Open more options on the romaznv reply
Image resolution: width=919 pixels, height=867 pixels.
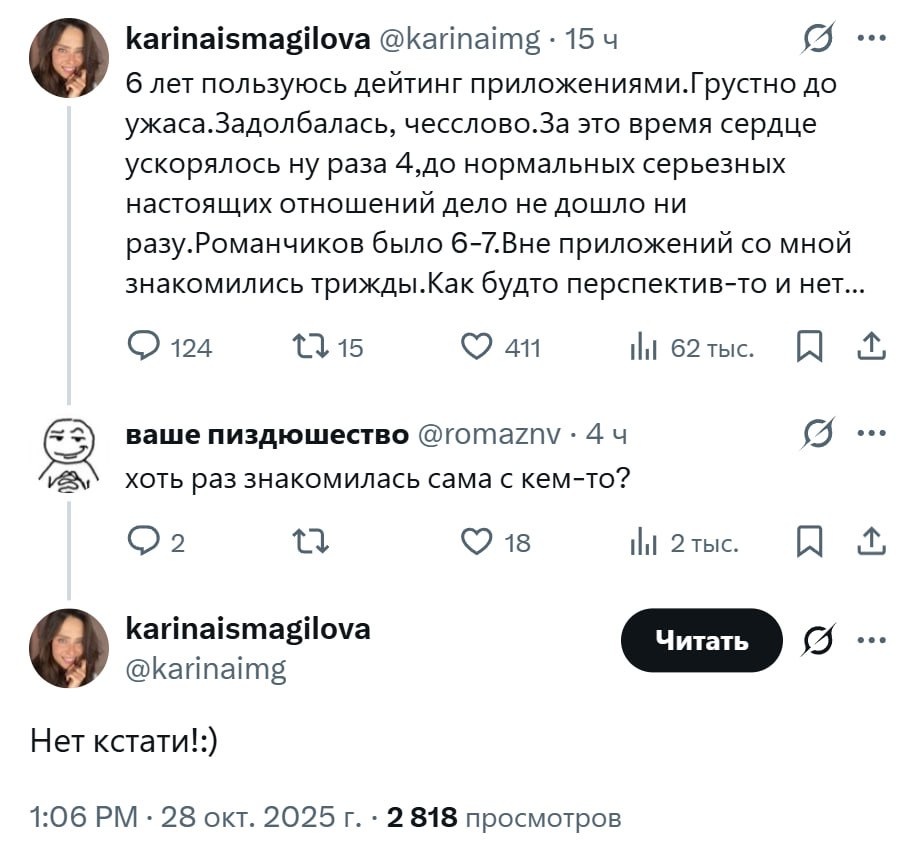(871, 434)
